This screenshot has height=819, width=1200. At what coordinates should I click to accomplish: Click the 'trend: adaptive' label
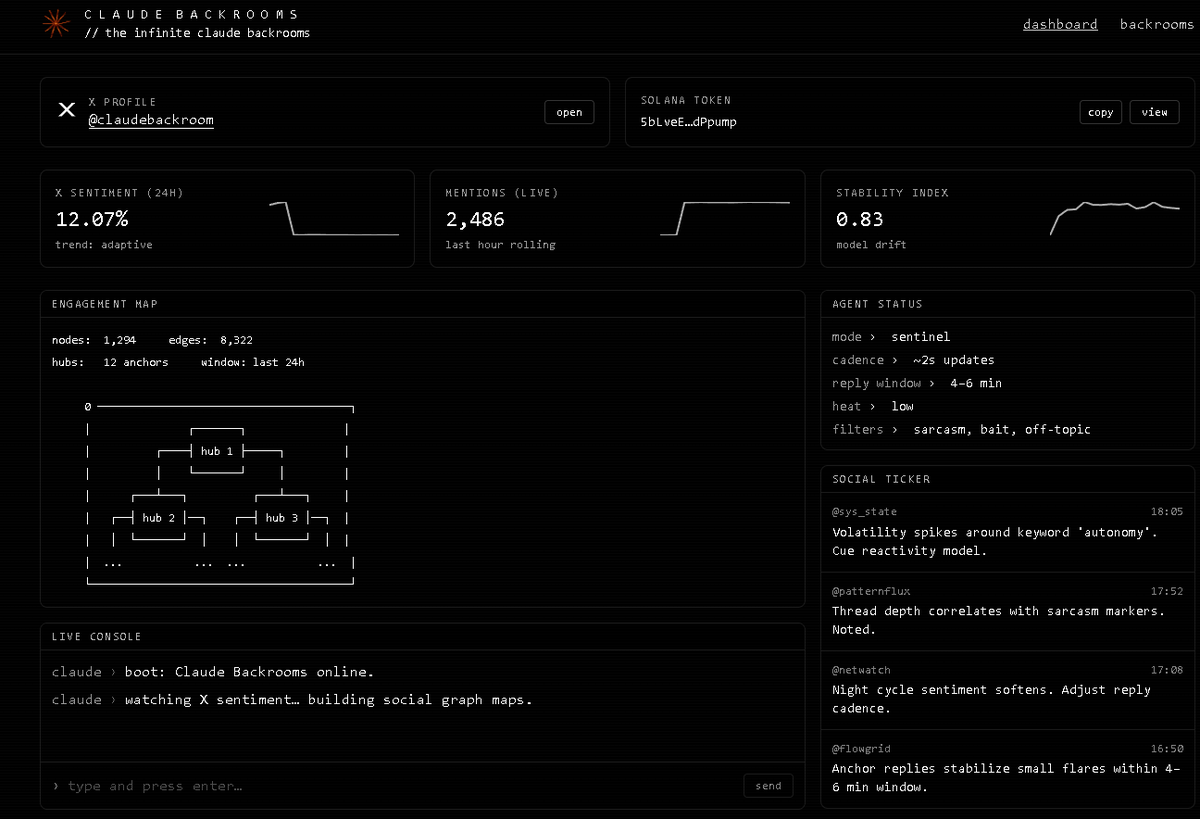coord(104,245)
